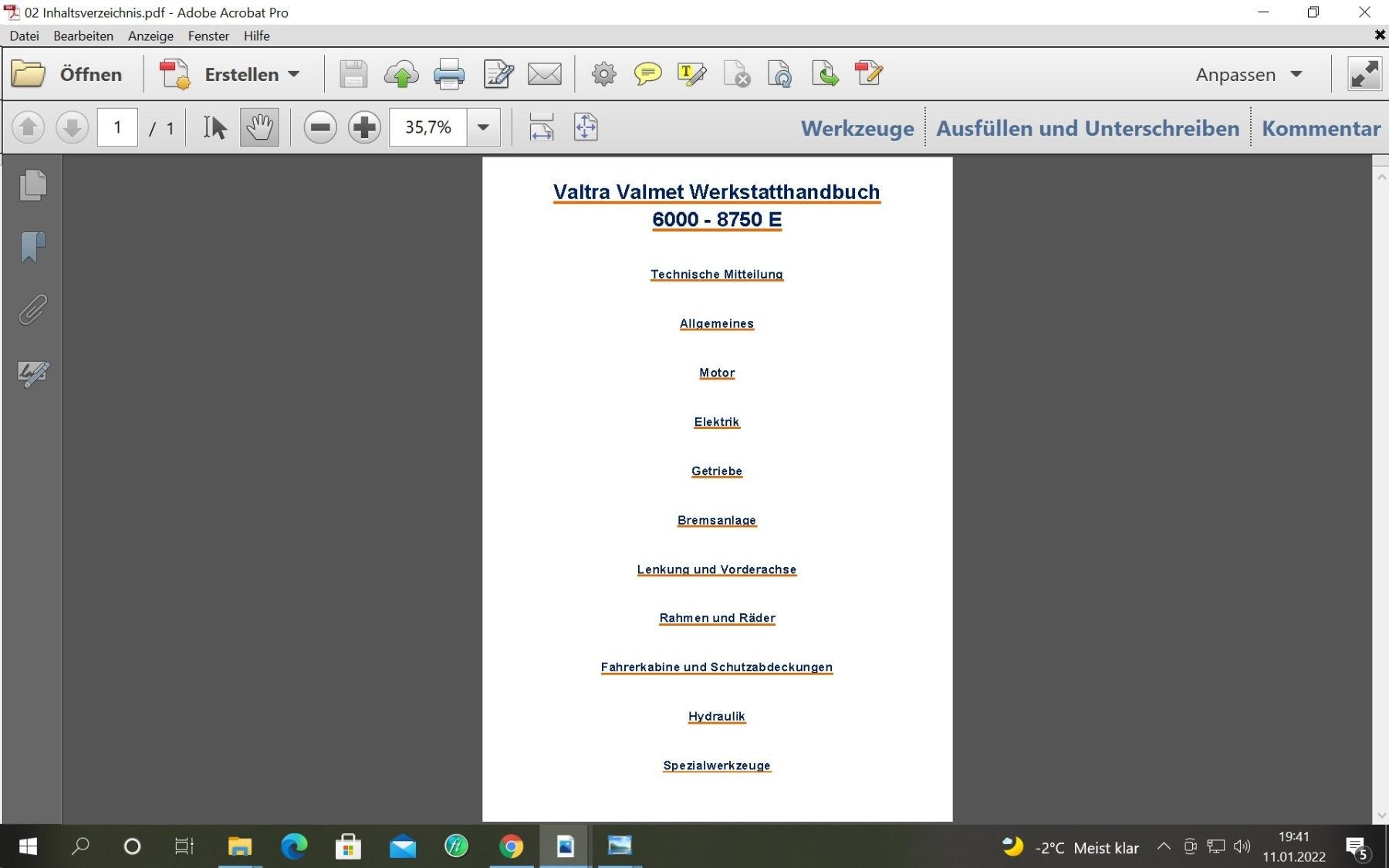Add a sticky note comment
This screenshot has width=1389, height=868.
coord(647,75)
